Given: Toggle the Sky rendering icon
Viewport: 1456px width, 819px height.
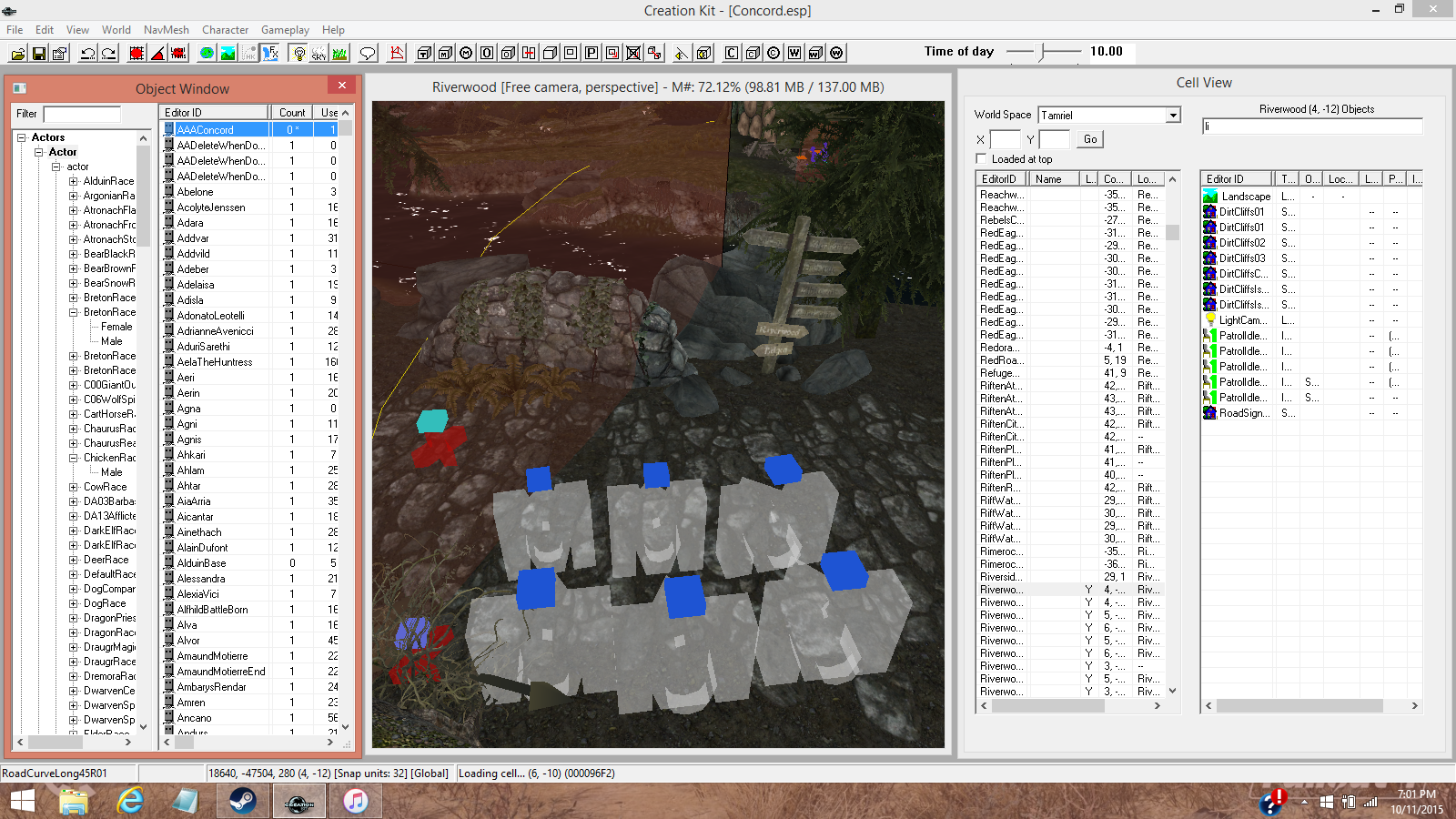Looking at the screenshot, I should pyautogui.click(x=318, y=54).
